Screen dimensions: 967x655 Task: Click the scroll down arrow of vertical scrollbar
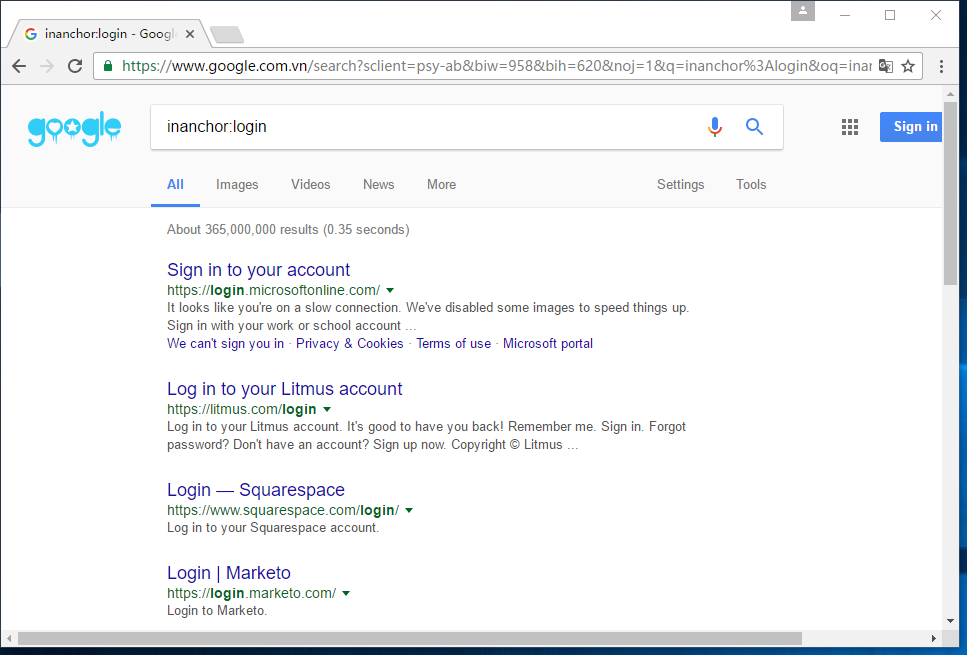(950, 621)
